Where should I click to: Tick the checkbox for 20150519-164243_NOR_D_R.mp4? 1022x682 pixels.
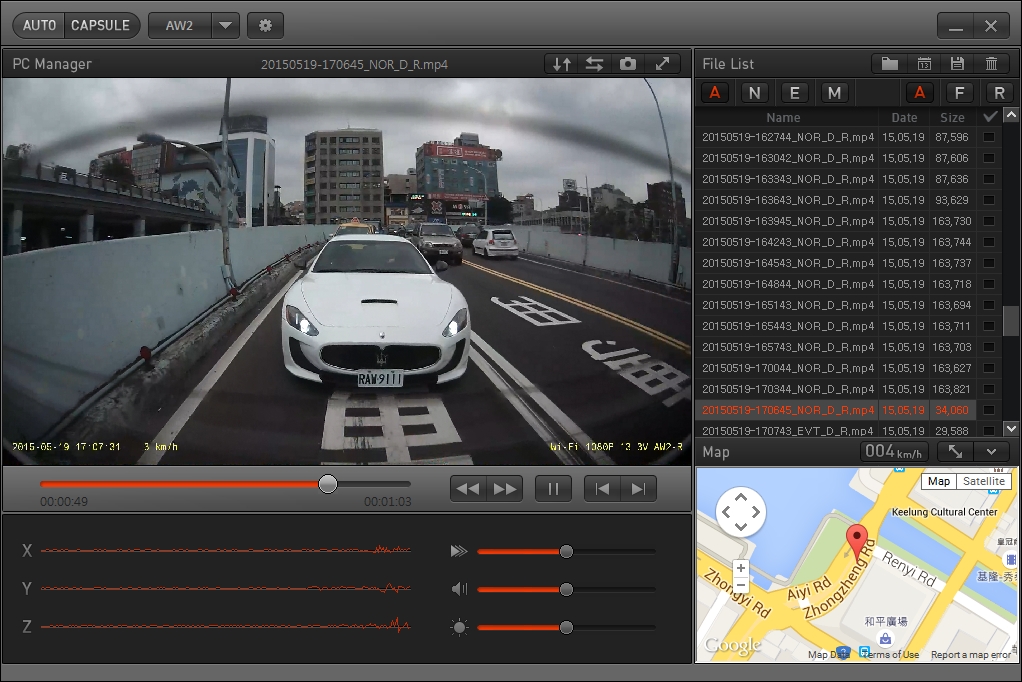coord(989,242)
